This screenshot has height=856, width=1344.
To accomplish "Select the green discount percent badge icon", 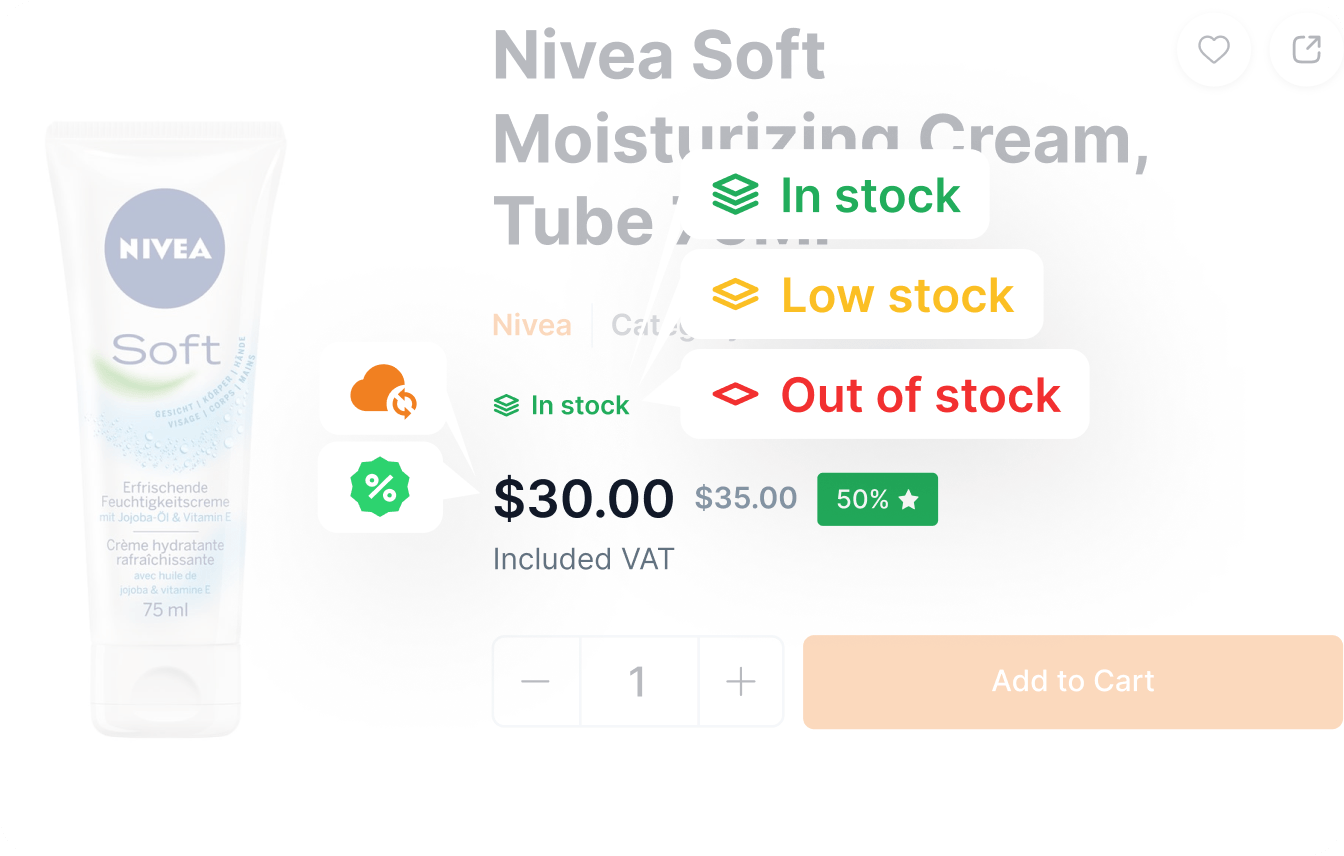I will [x=381, y=488].
